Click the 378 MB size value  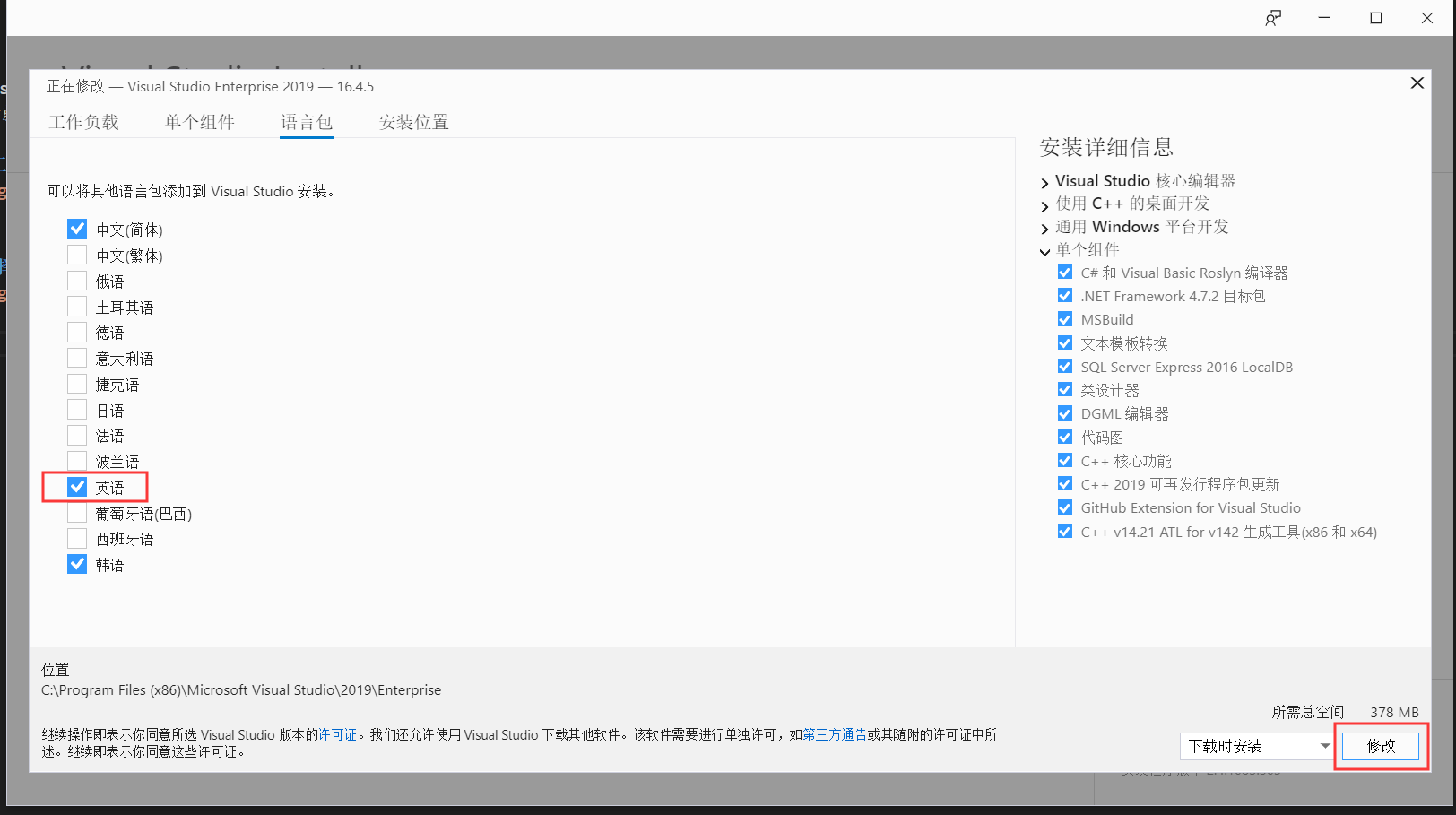1394,712
